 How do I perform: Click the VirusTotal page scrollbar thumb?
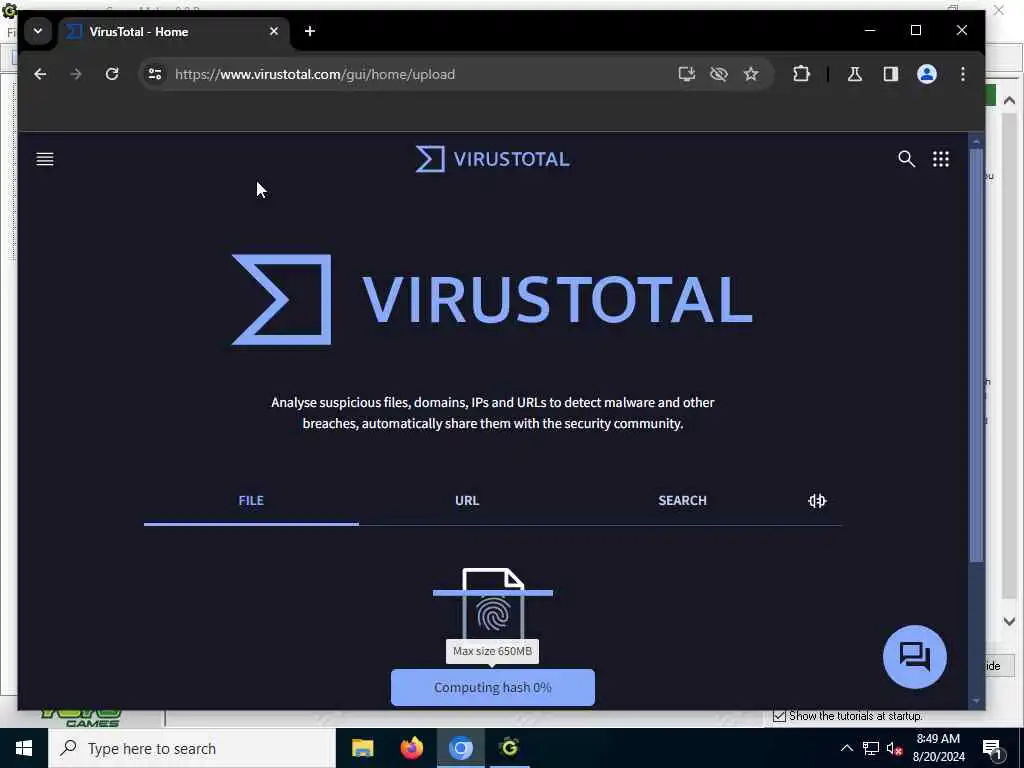click(x=976, y=356)
